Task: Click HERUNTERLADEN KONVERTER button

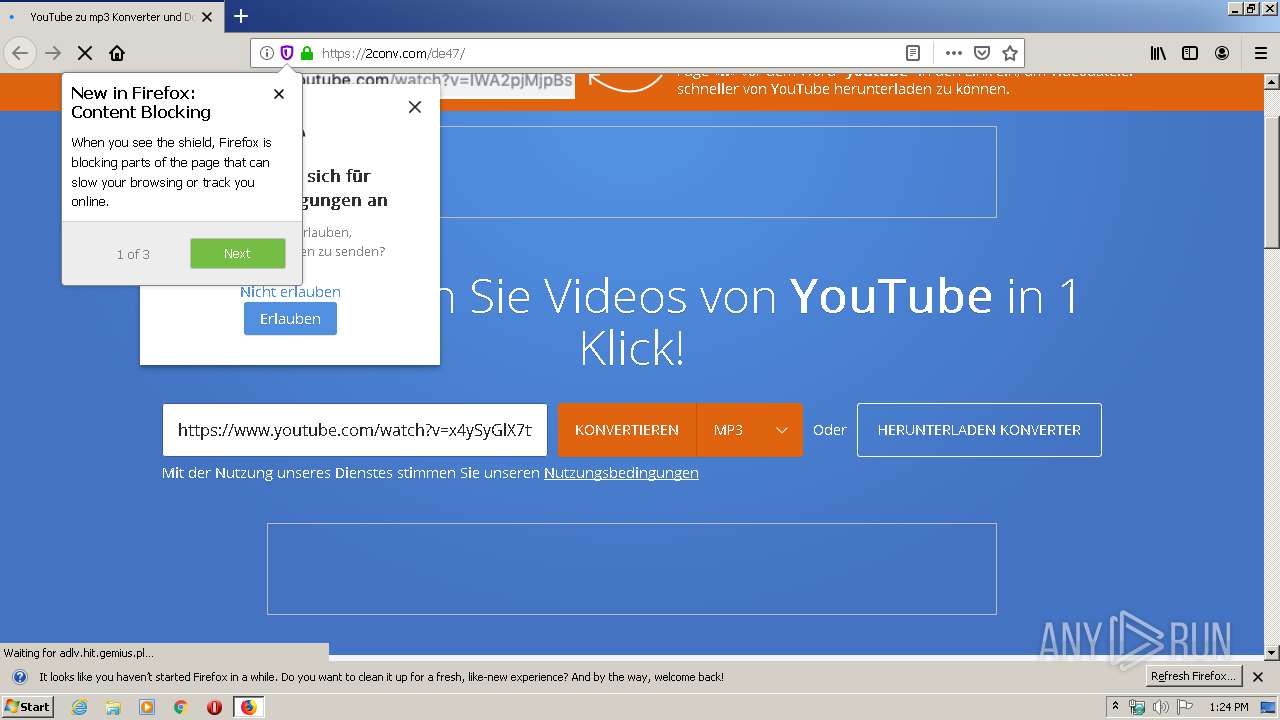Action: (979, 430)
